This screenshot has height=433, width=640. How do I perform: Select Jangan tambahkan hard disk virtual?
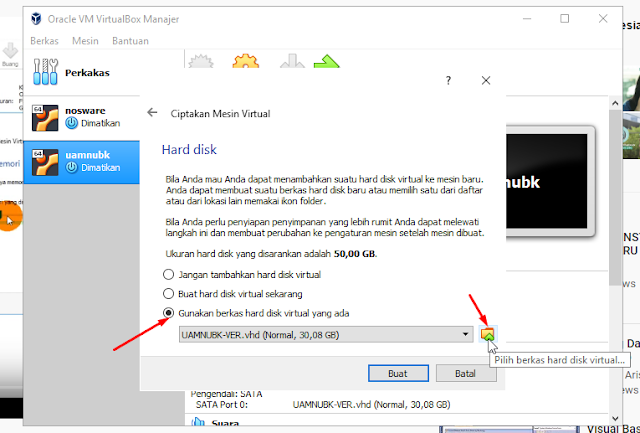[242, 275]
